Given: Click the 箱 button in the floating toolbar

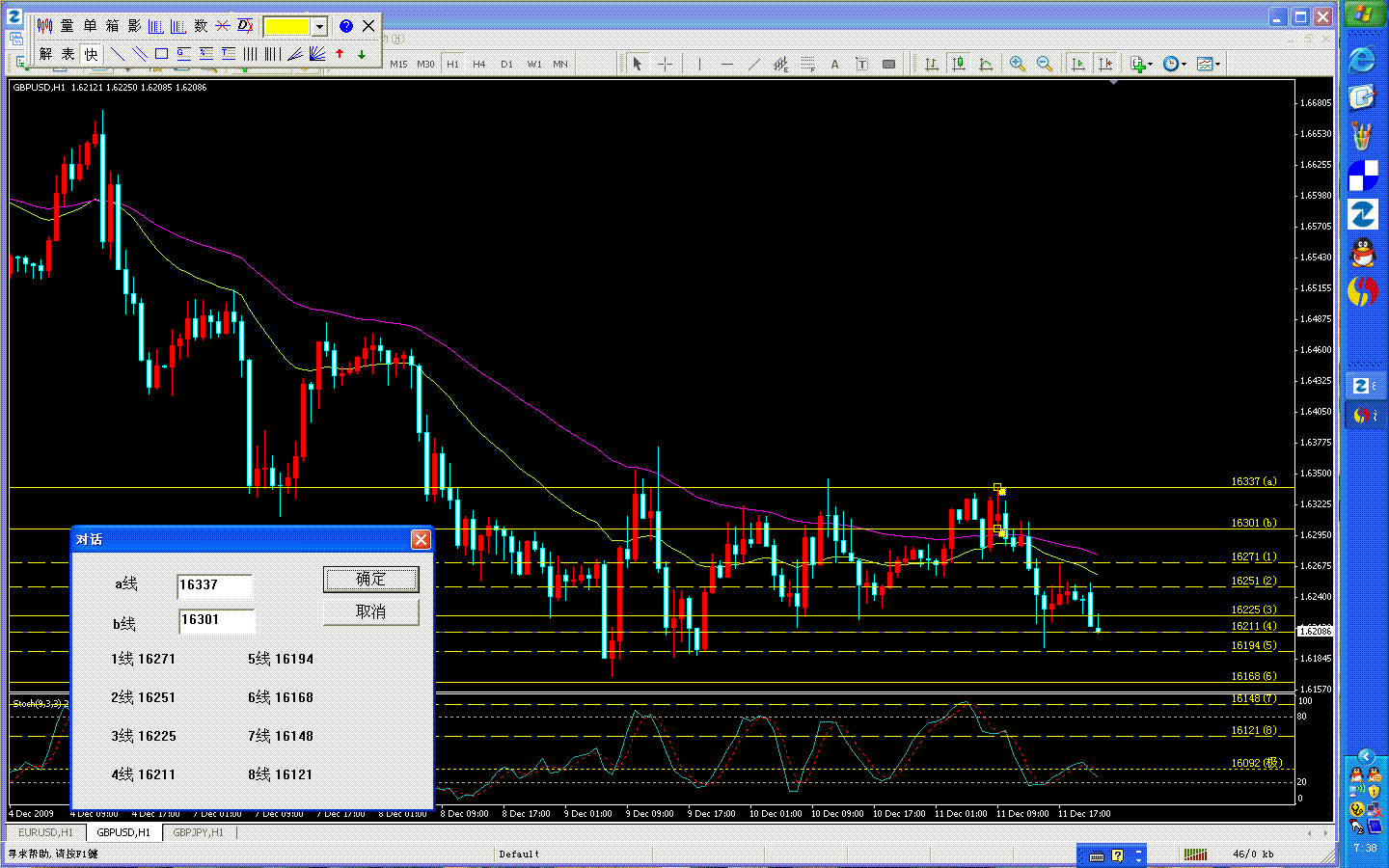Looking at the screenshot, I should click(x=112, y=26).
